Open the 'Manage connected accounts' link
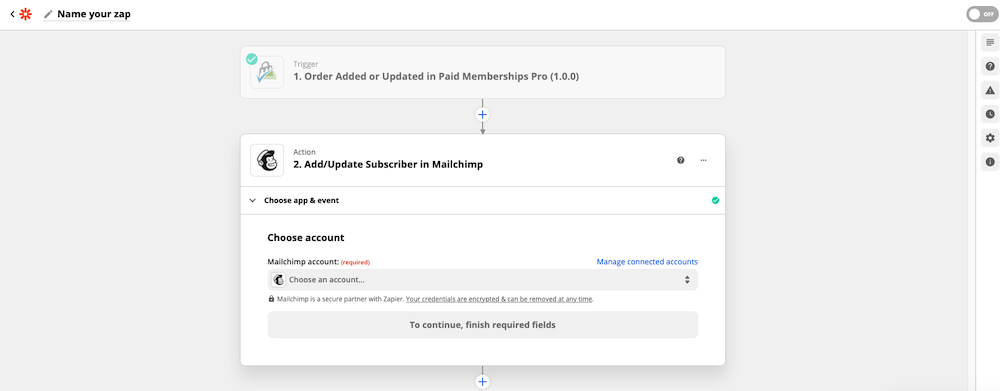The height and width of the screenshot is (391, 1000). [647, 262]
